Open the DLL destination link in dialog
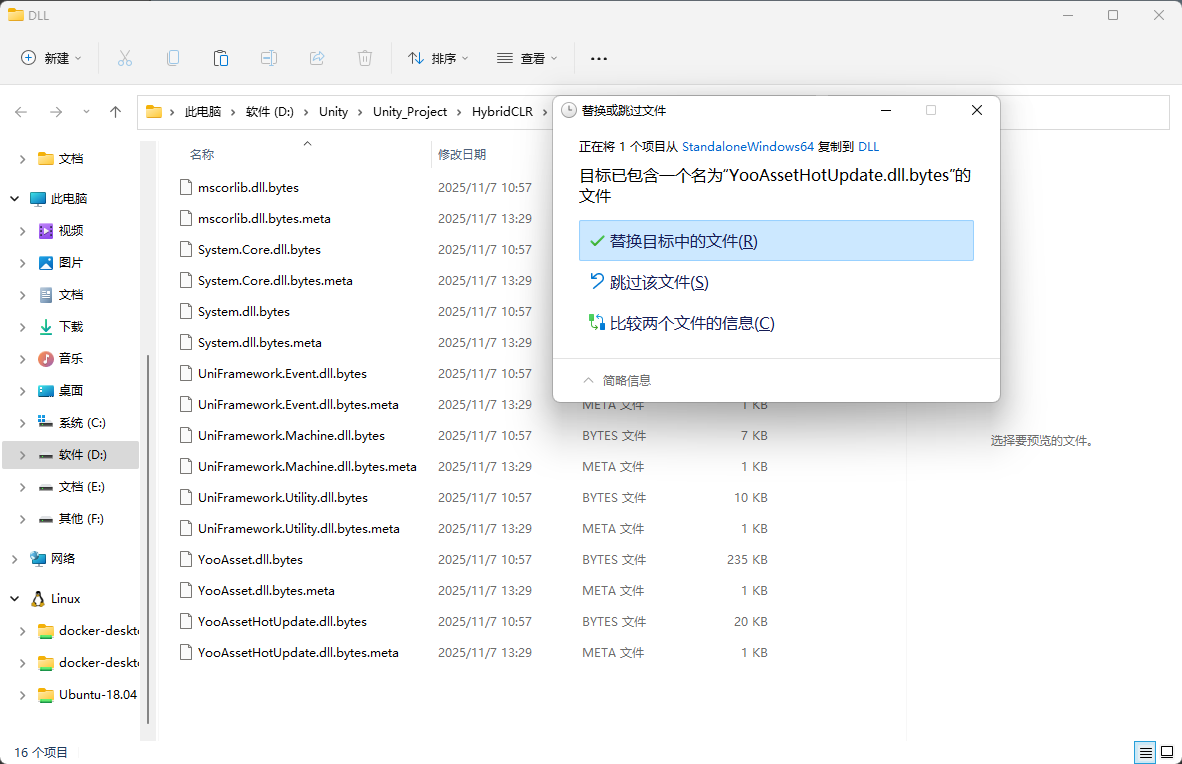This screenshot has height=764, width=1182. tap(868, 146)
